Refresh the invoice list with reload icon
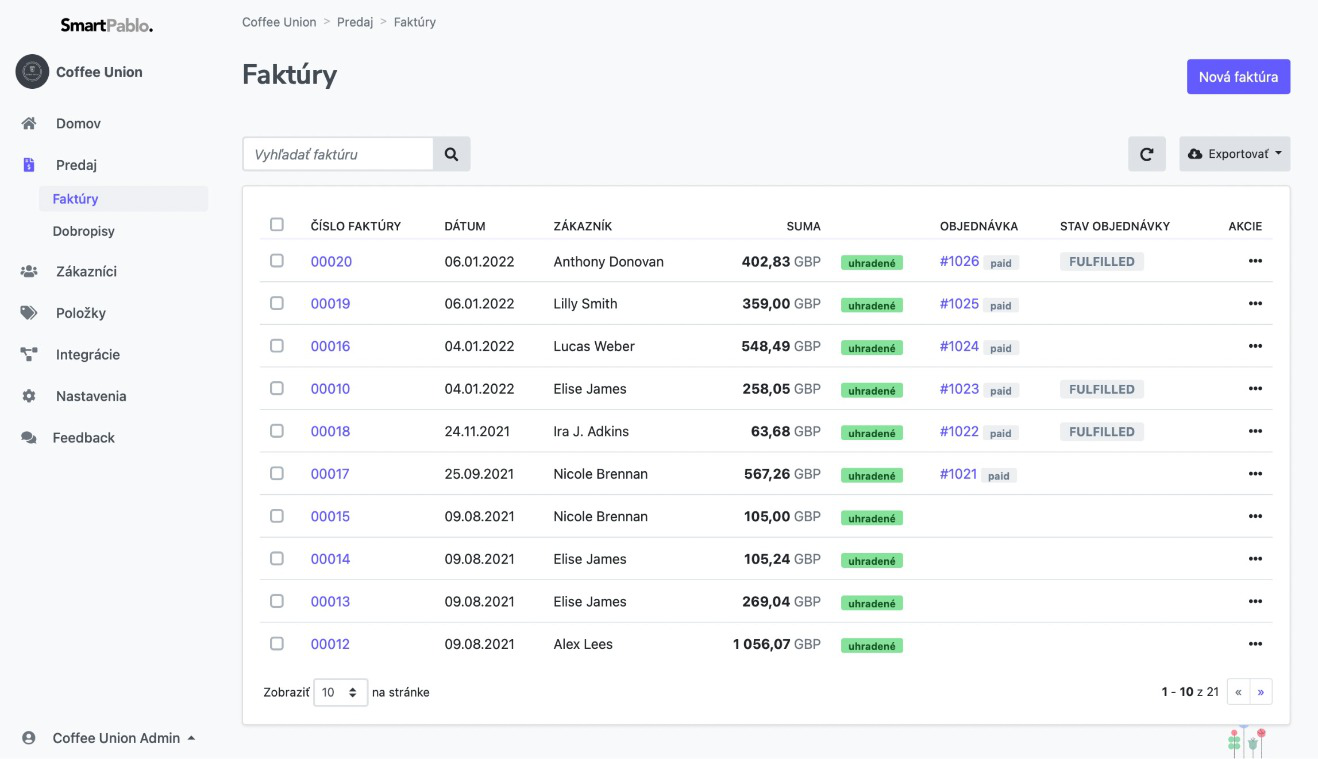 pos(1147,153)
